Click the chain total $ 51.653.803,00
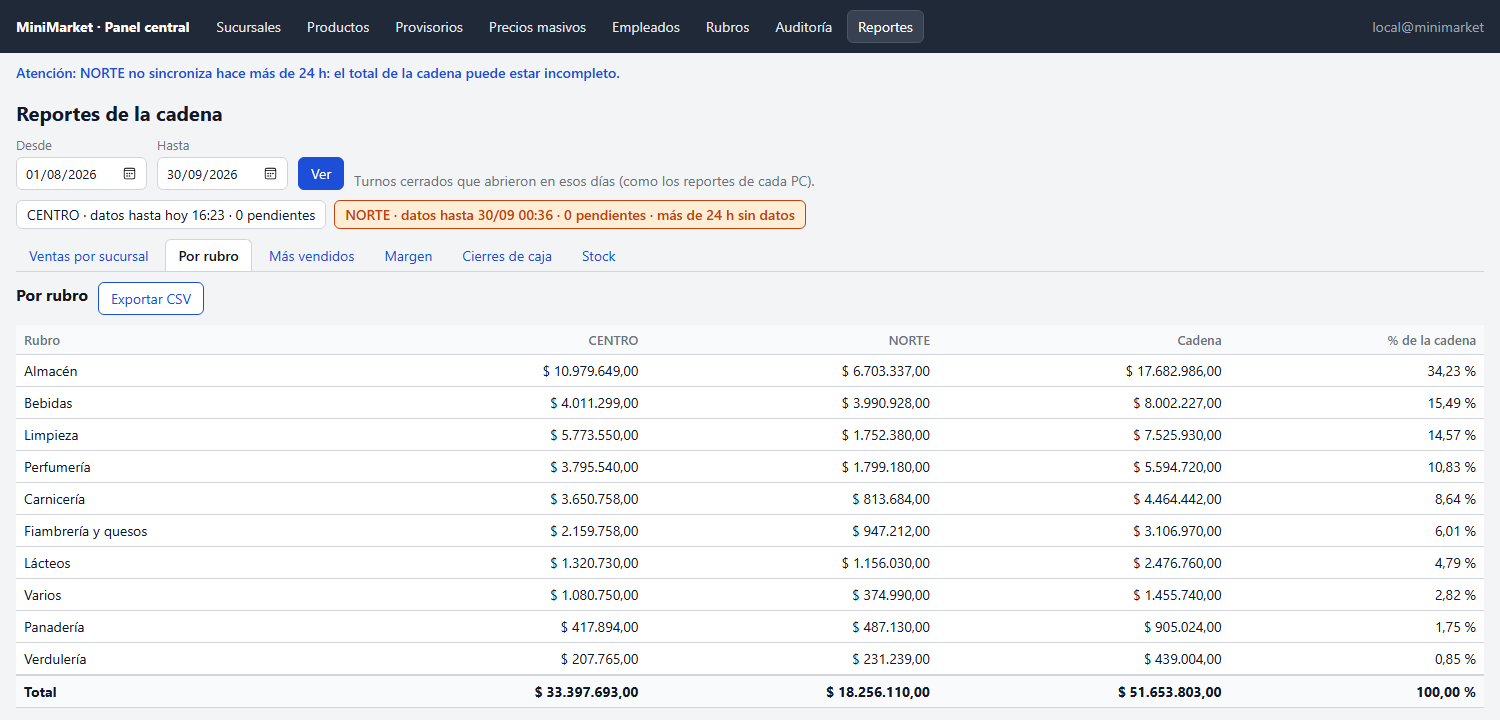The width and height of the screenshot is (1500, 720). pyautogui.click(x=1170, y=692)
